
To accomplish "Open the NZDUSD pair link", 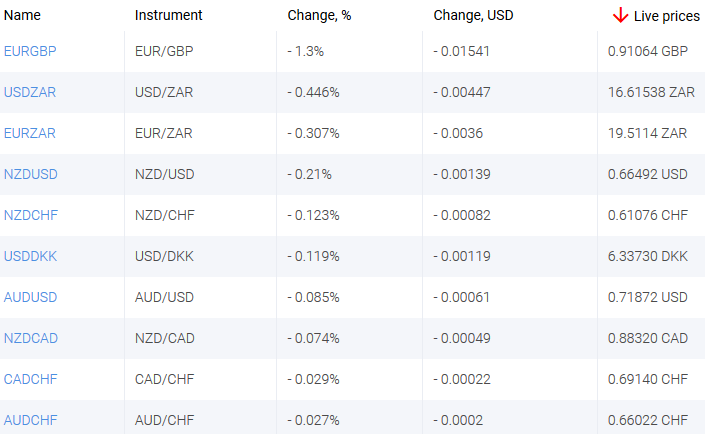I will point(31,174).
